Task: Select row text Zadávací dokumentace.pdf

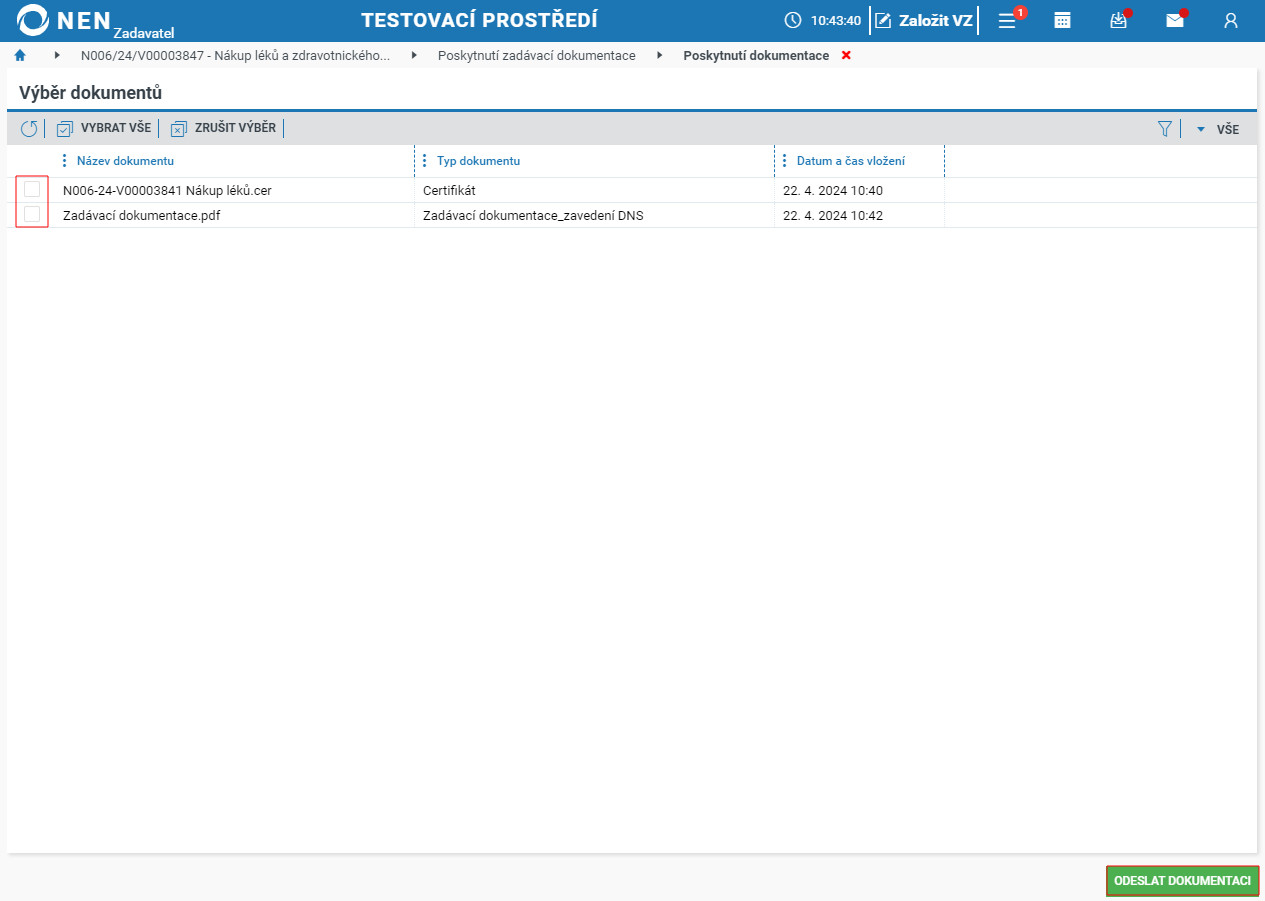Action: (142, 215)
